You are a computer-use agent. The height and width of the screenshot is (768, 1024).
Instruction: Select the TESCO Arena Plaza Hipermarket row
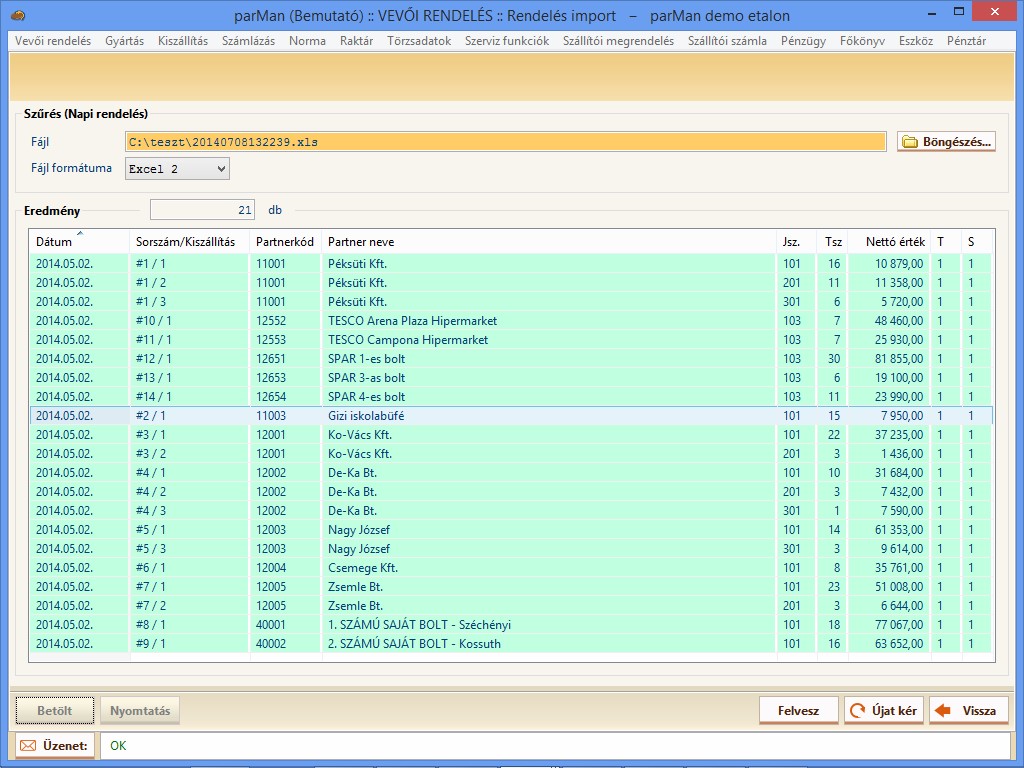coord(511,321)
